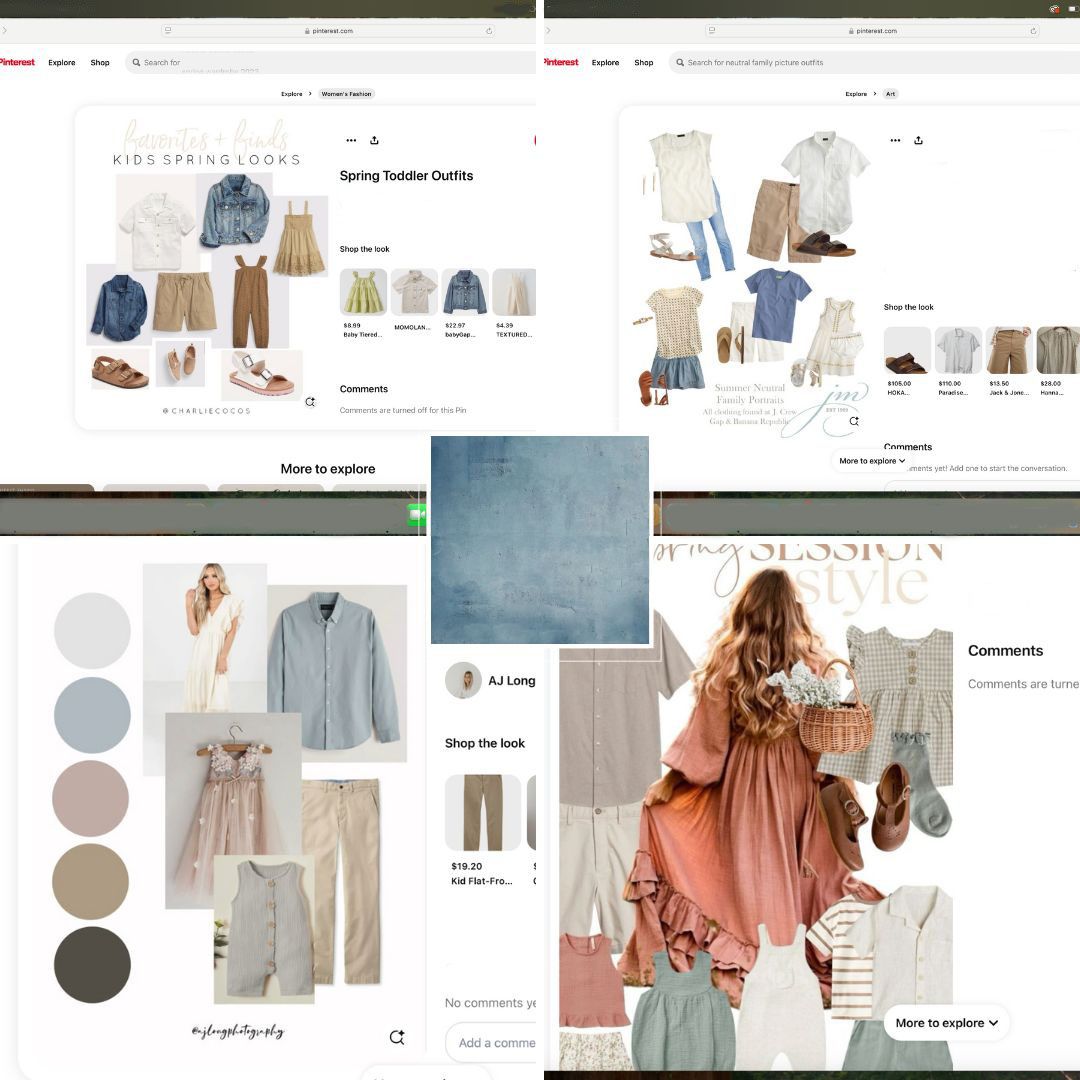The height and width of the screenshot is (1080, 1080).
Task: Select the dusty blue palette circle in AJ Long pin
Action: 92,714
